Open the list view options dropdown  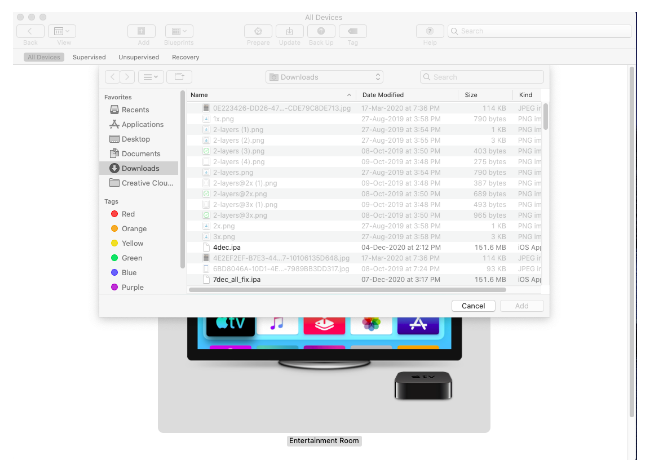151,77
